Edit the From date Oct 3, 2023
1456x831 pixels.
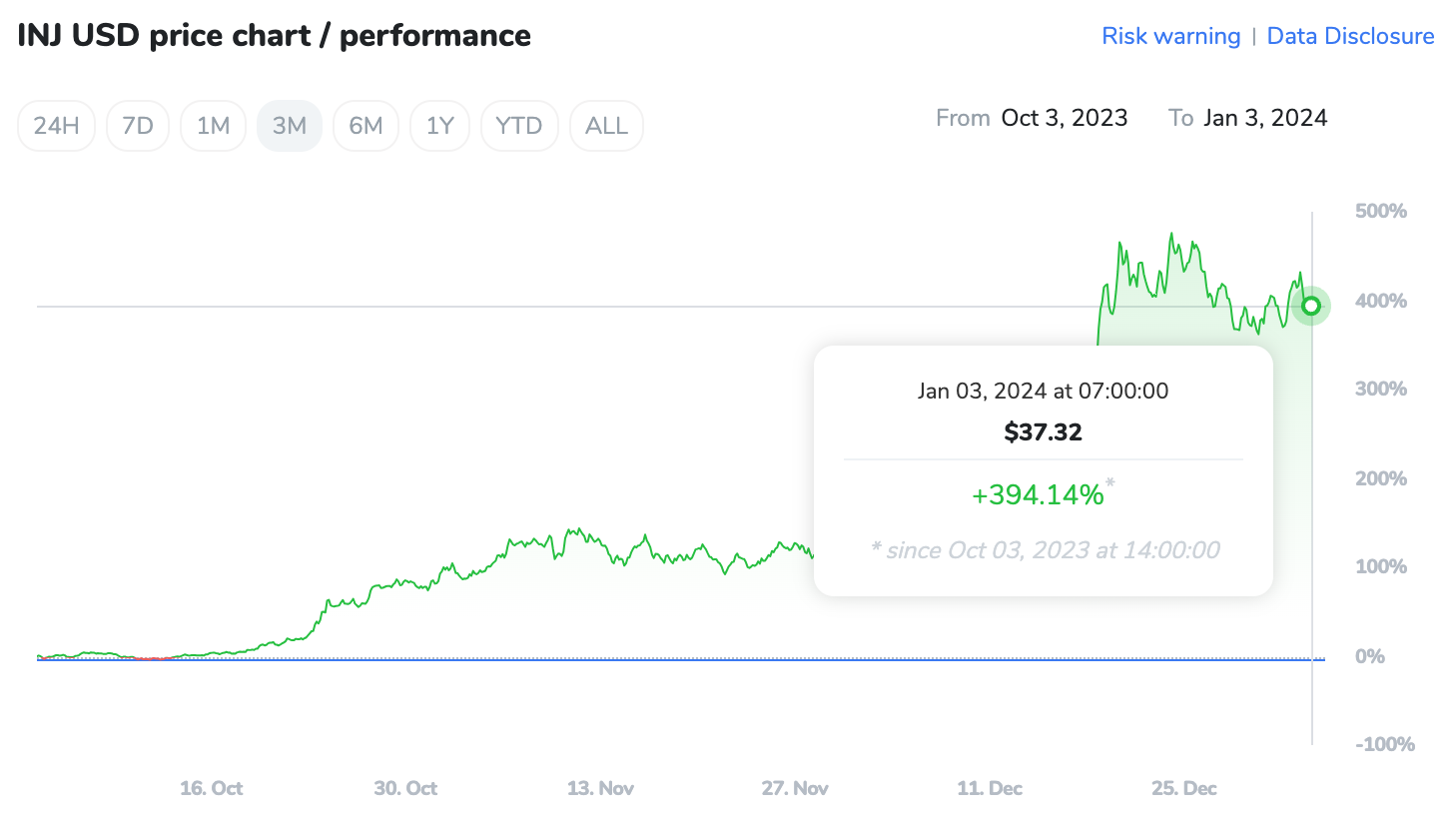click(x=1064, y=118)
